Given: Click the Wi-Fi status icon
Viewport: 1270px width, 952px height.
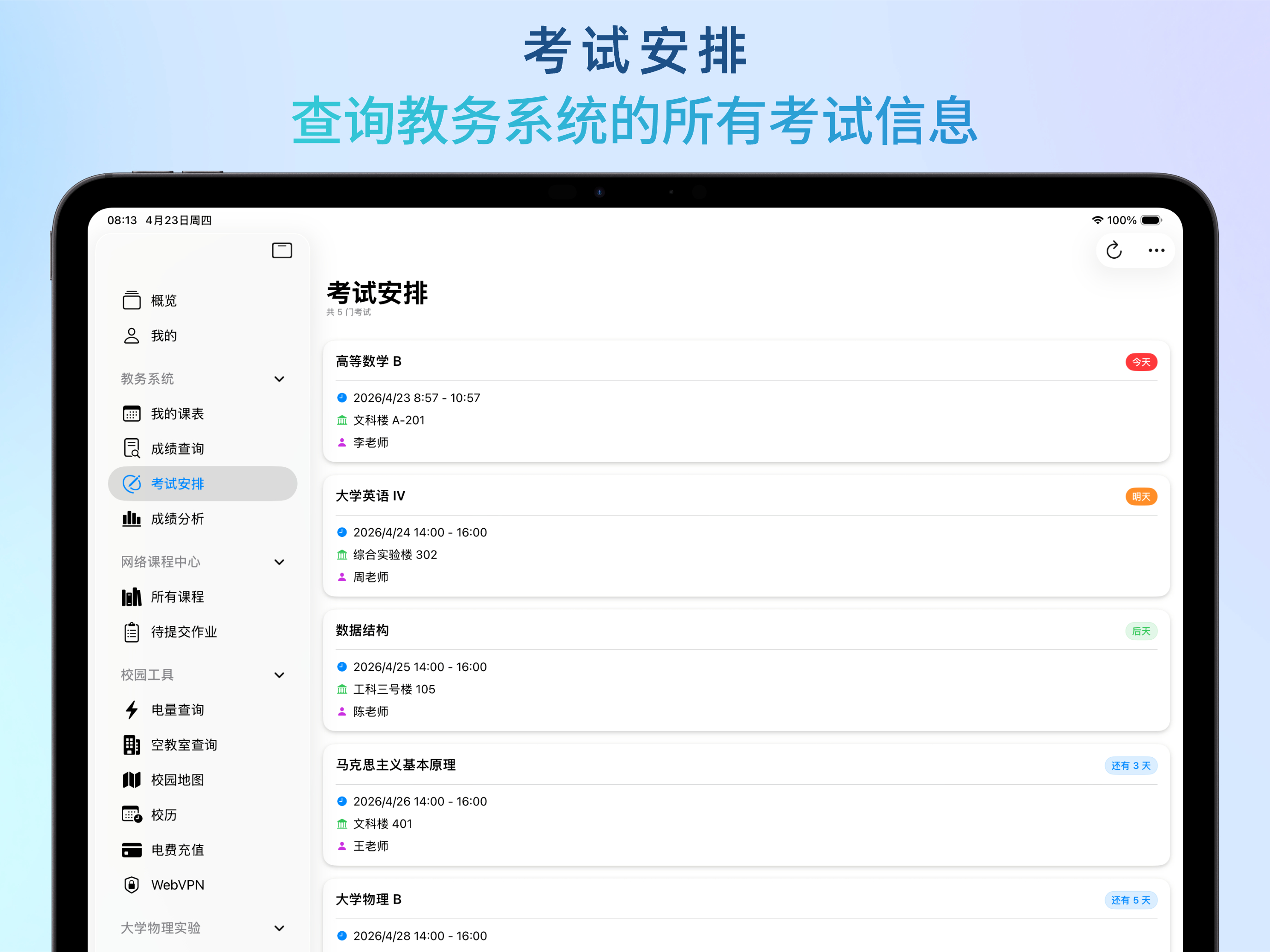Looking at the screenshot, I should [x=1097, y=220].
